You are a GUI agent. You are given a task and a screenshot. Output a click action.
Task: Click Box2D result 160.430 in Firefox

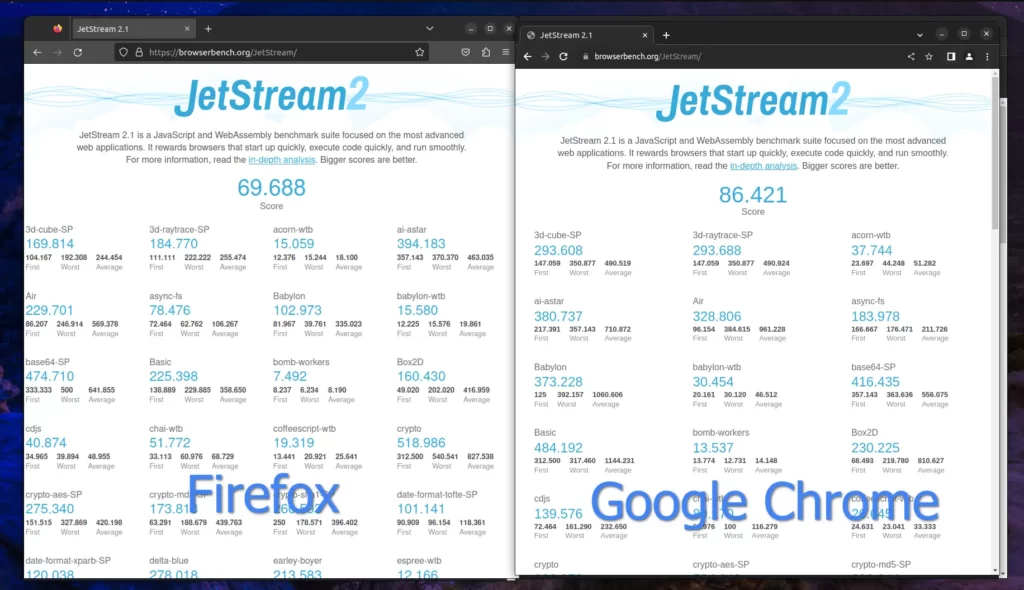point(421,376)
